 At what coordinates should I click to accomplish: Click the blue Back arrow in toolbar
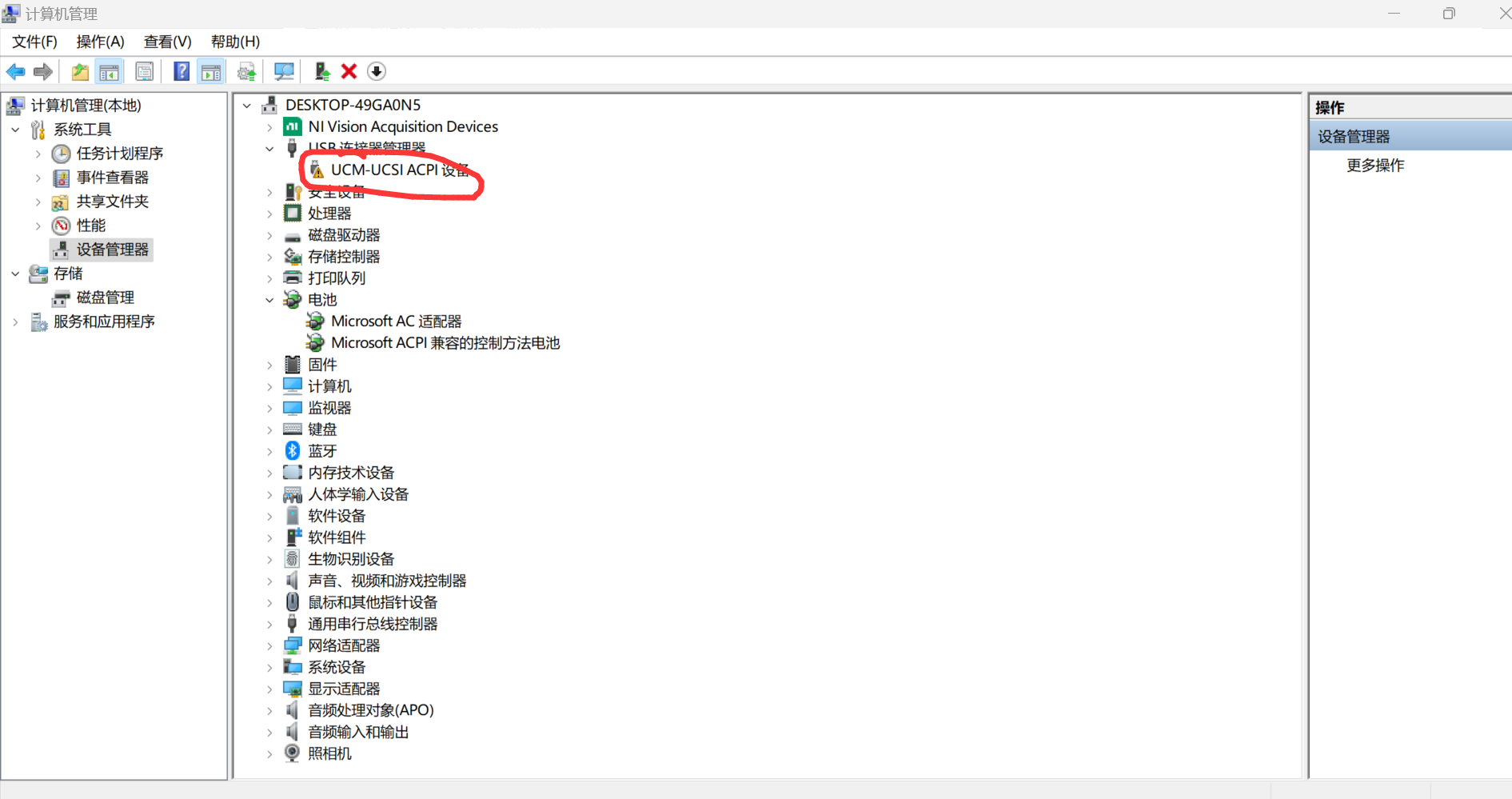pyautogui.click(x=16, y=72)
